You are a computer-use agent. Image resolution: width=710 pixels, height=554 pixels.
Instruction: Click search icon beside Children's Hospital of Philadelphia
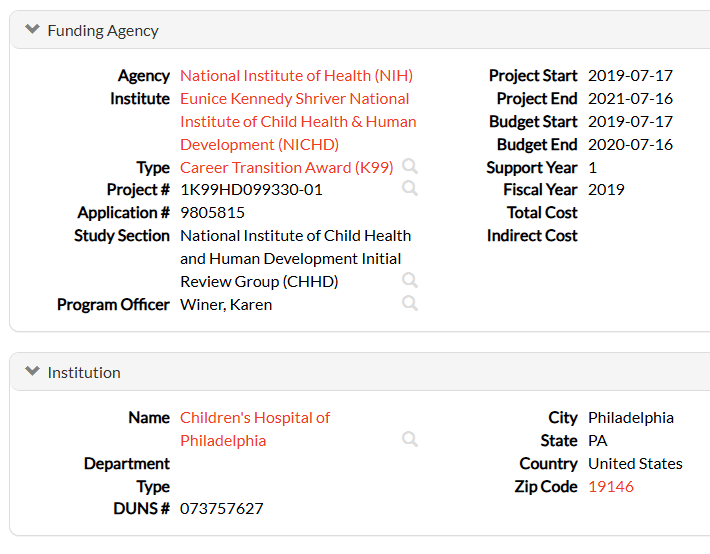click(410, 439)
